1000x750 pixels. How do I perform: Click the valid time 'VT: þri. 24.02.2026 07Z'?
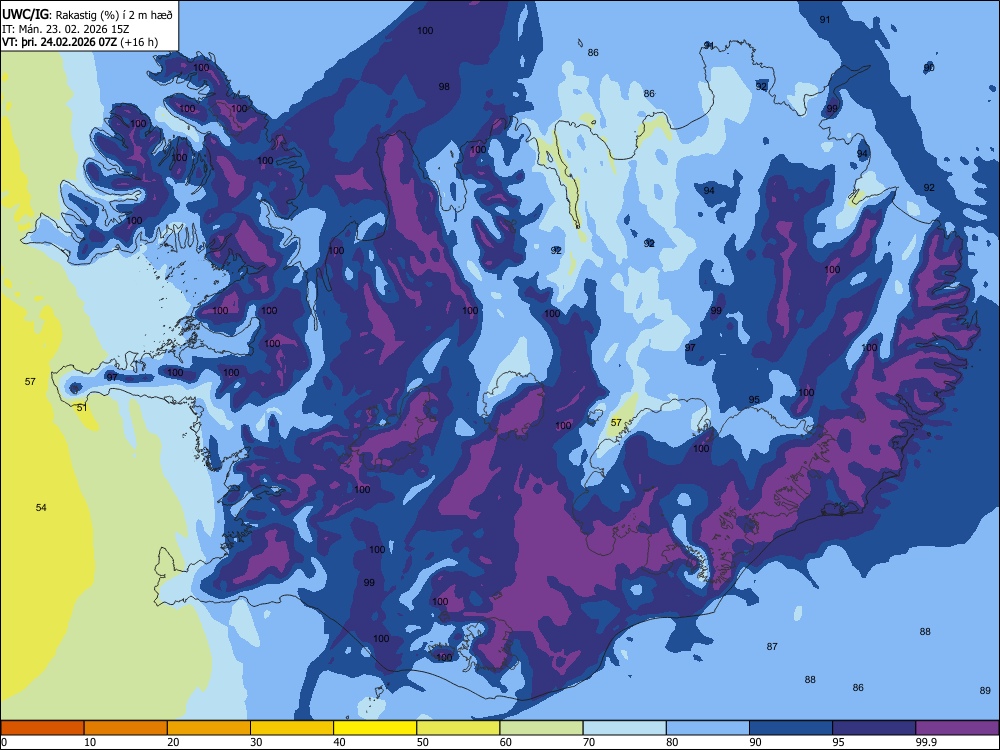[x=59, y=42]
